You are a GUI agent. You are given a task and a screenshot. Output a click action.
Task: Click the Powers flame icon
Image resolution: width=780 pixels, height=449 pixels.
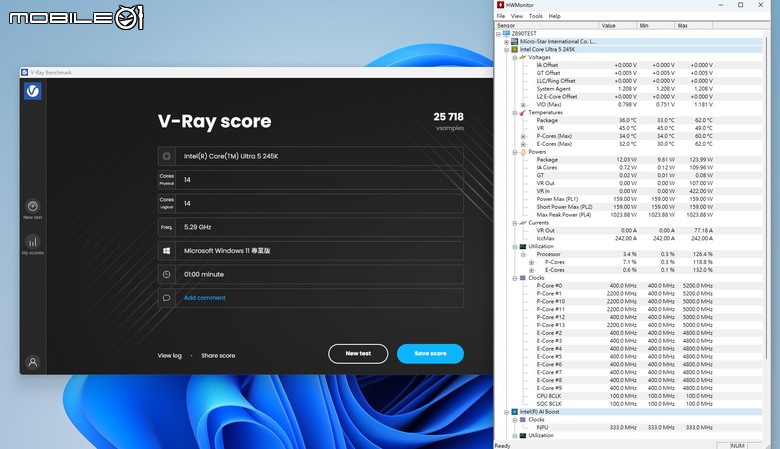[x=523, y=152]
